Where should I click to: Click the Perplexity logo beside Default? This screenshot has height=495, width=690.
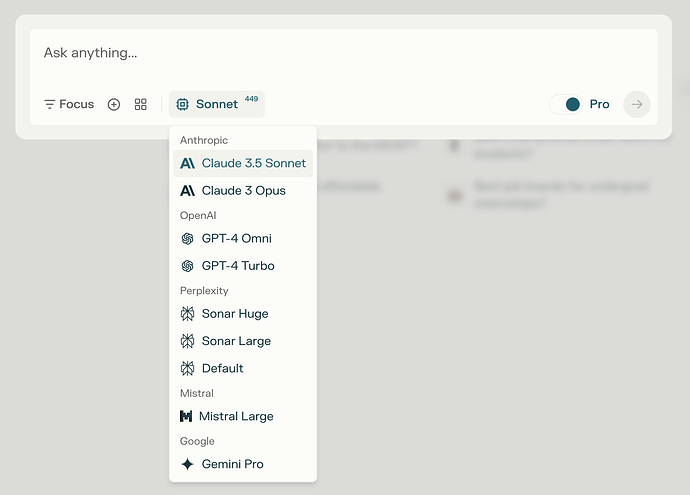coord(187,368)
